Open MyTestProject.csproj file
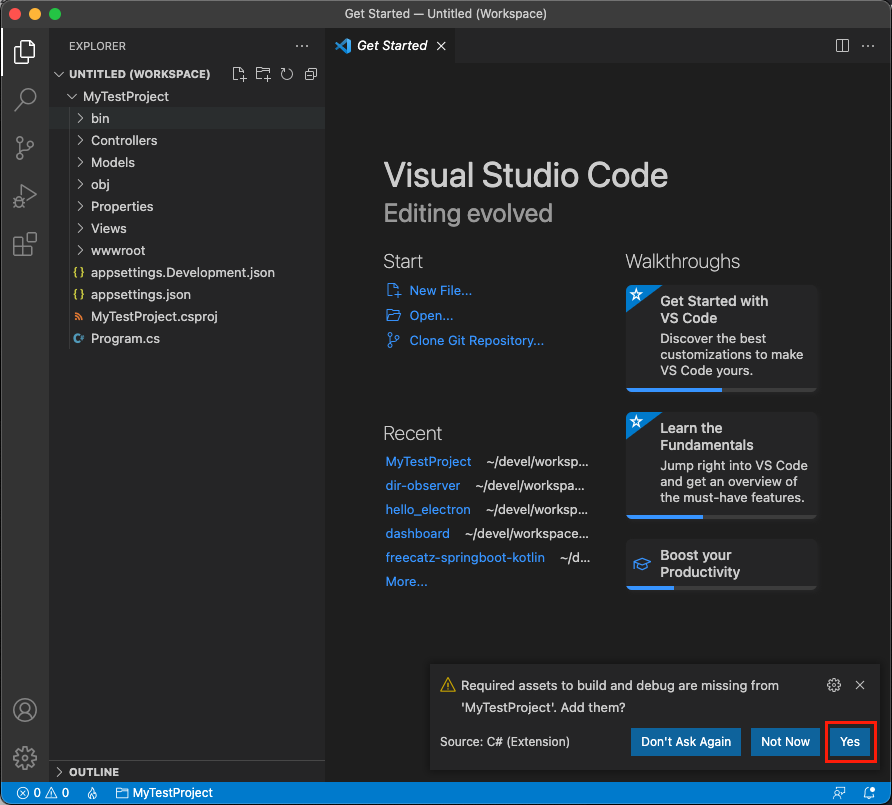Viewport: 892px width, 805px height. point(187,317)
